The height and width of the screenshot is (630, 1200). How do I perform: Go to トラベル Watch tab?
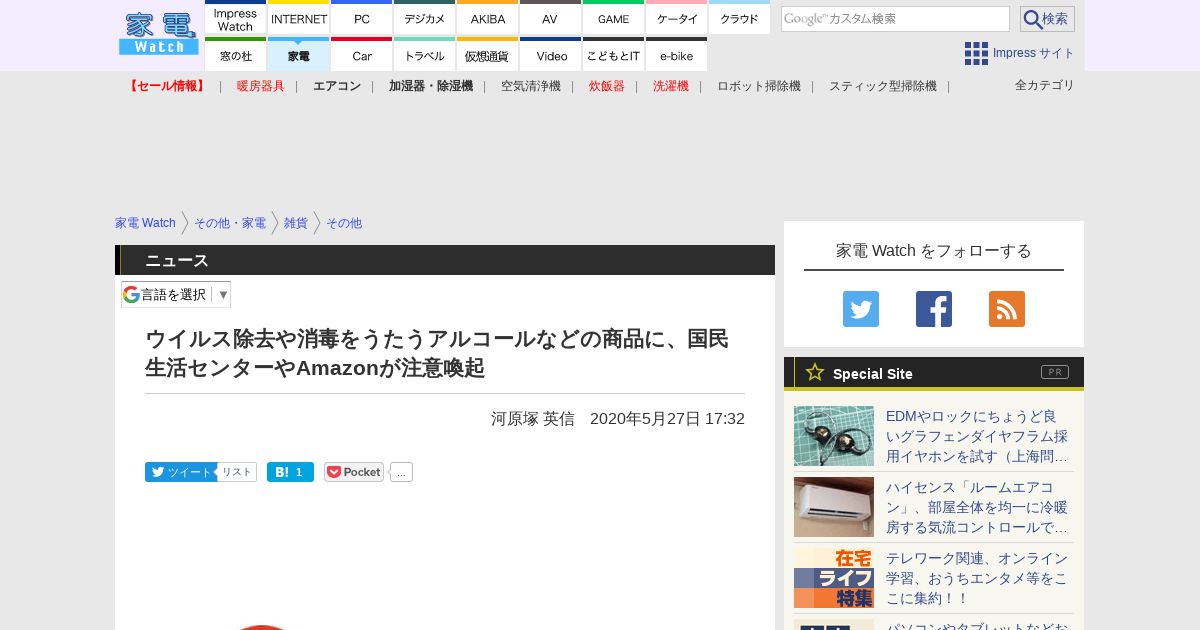(424, 55)
